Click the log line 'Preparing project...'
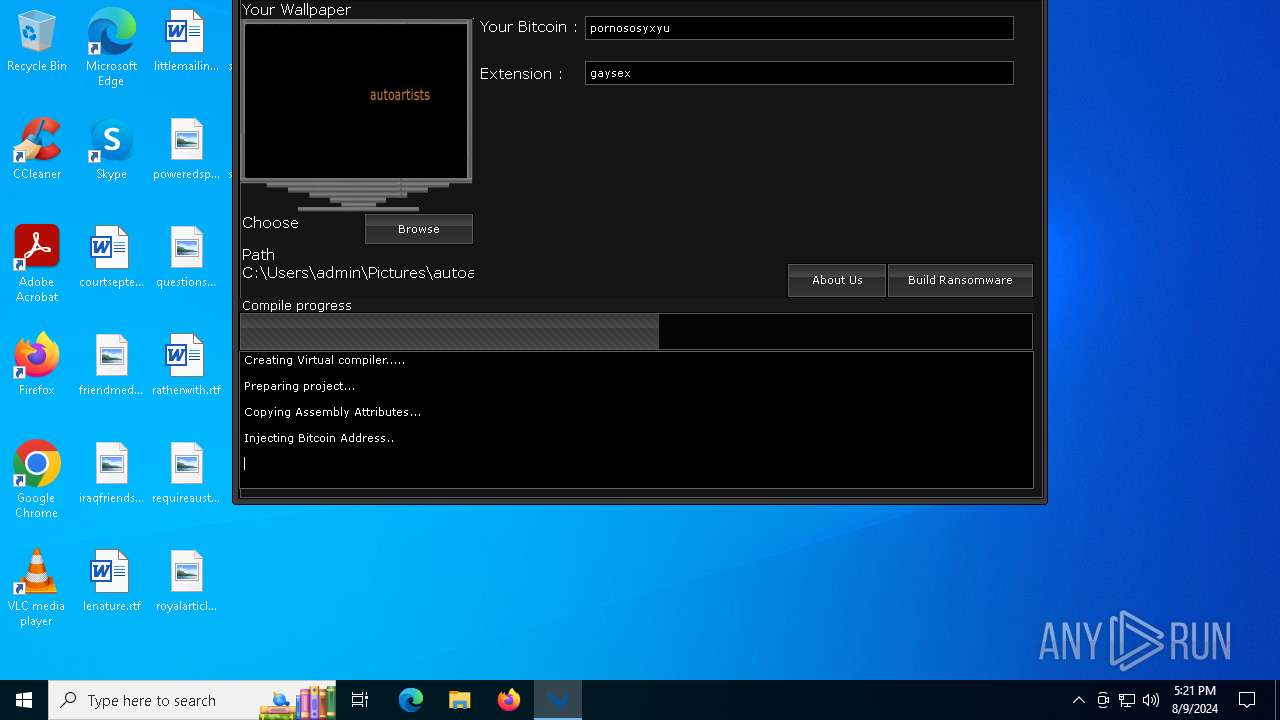The width and height of the screenshot is (1280, 720). [x=299, y=386]
